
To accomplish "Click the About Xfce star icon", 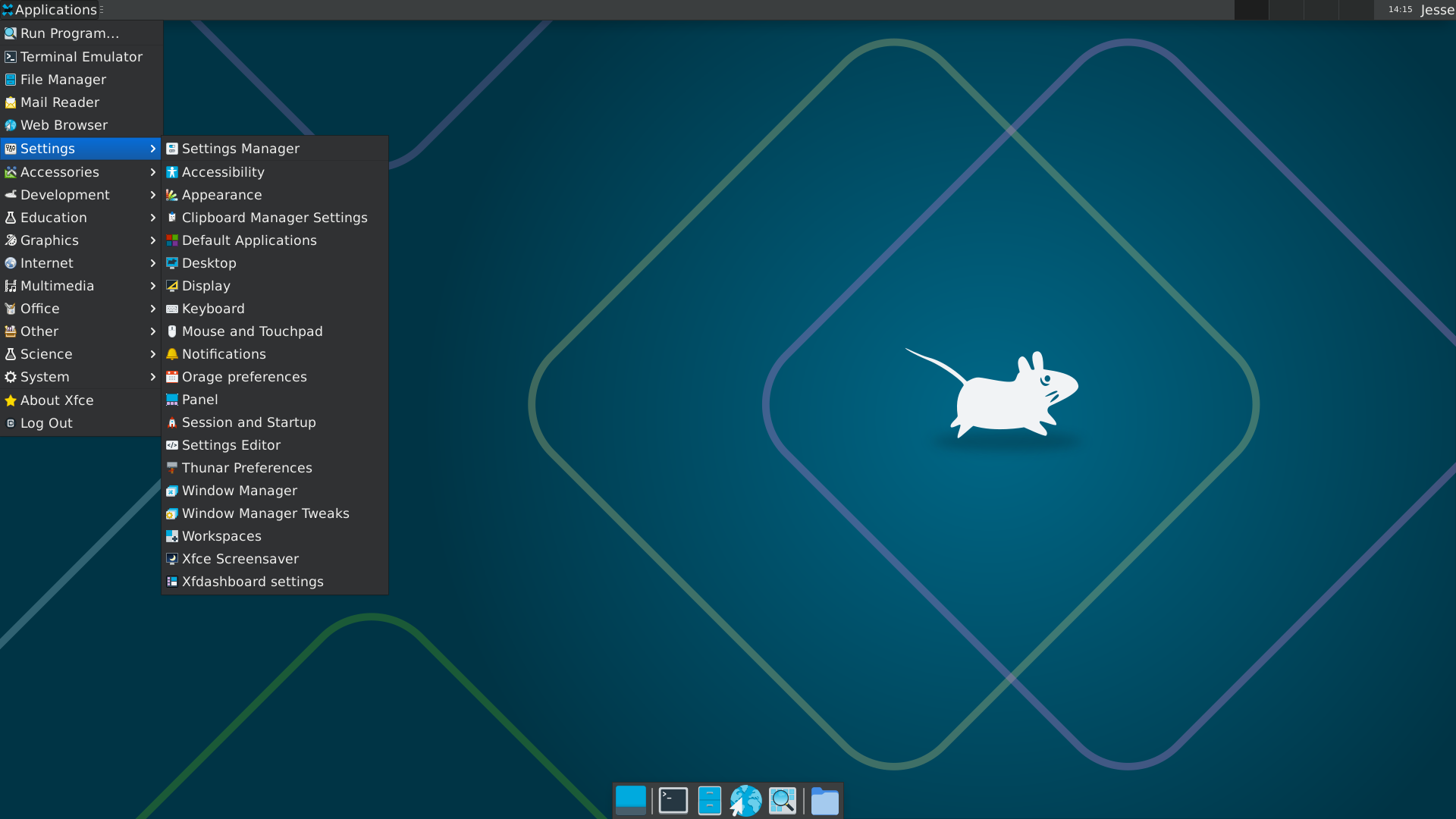I will coord(11,400).
